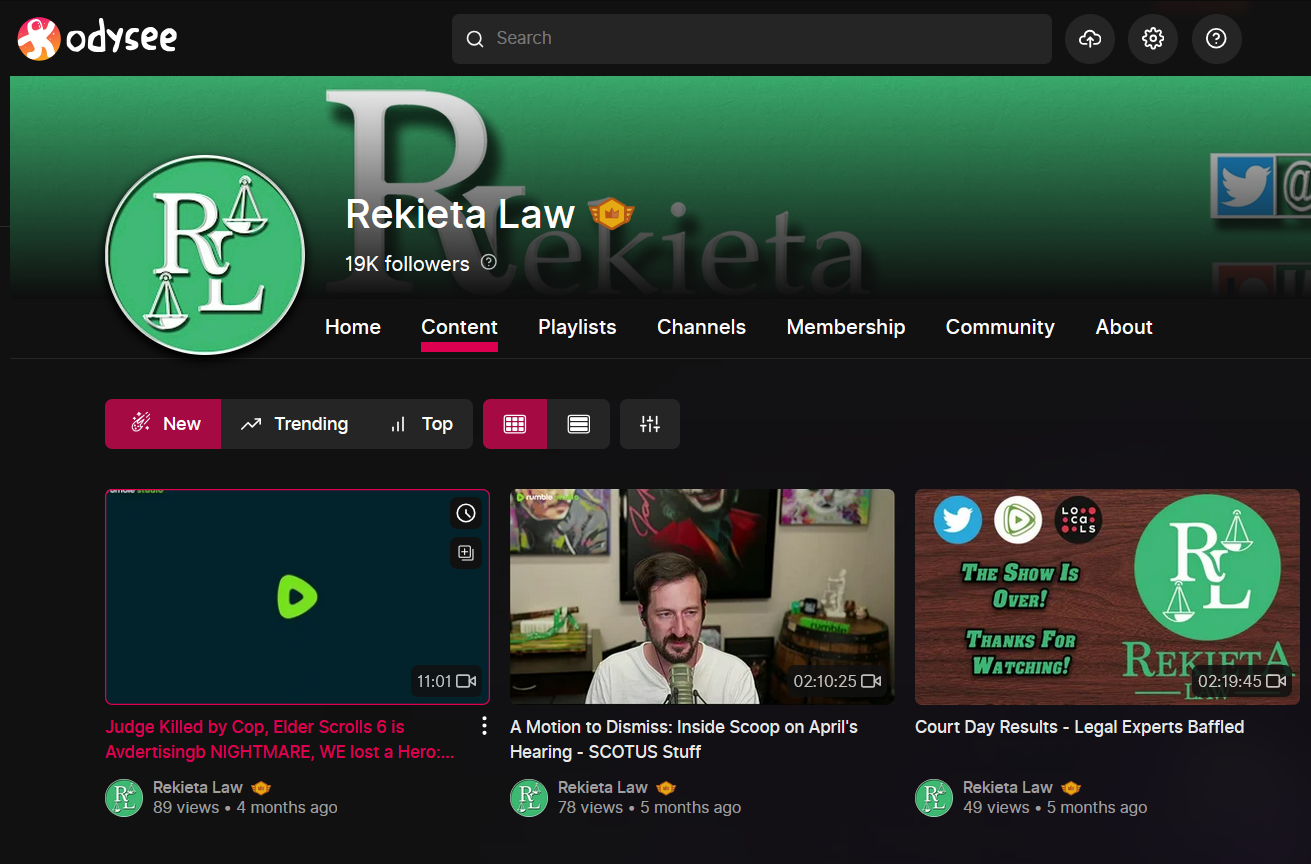Click the member badge under the Judge Killed video
This screenshot has height=864, width=1311.
[x=261, y=788]
